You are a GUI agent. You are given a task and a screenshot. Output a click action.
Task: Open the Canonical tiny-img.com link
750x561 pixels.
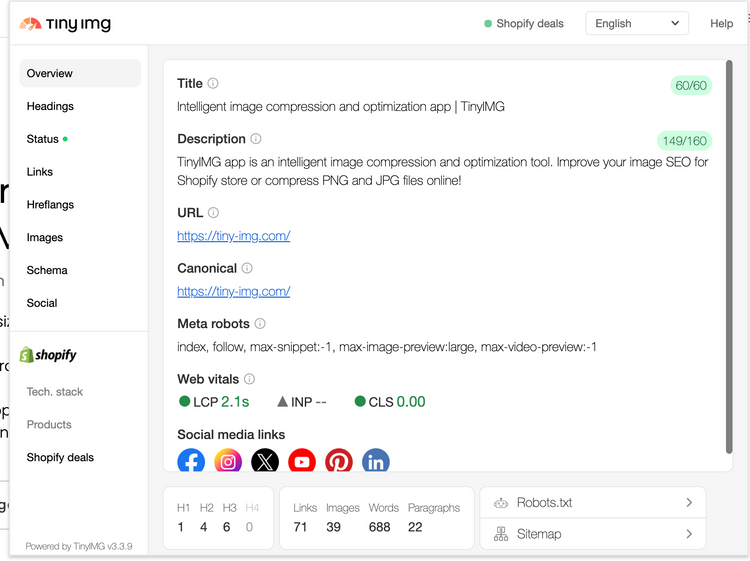click(233, 291)
